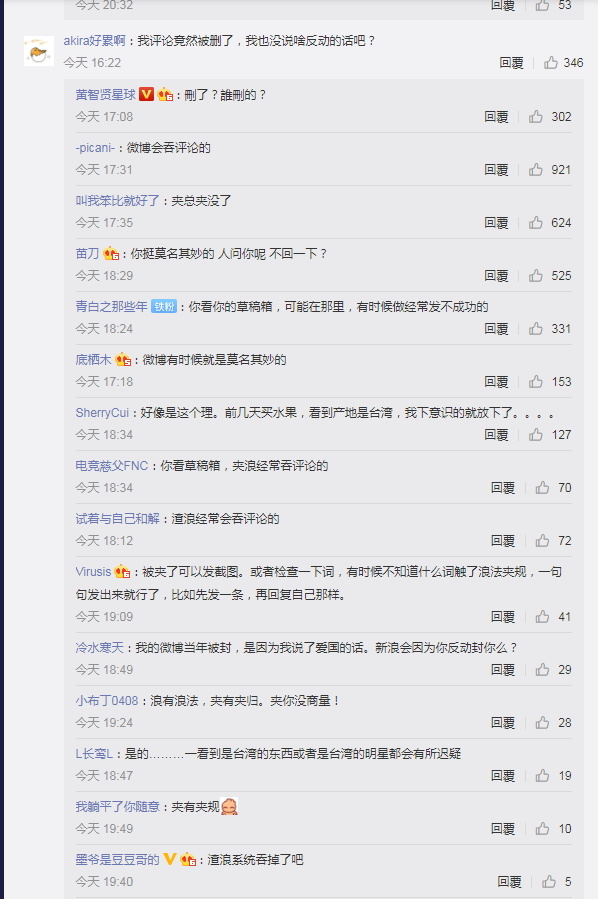Like -picani-'s reply with 921 likes
The width and height of the screenshot is (598, 899).
pyautogui.click(x=536, y=170)
